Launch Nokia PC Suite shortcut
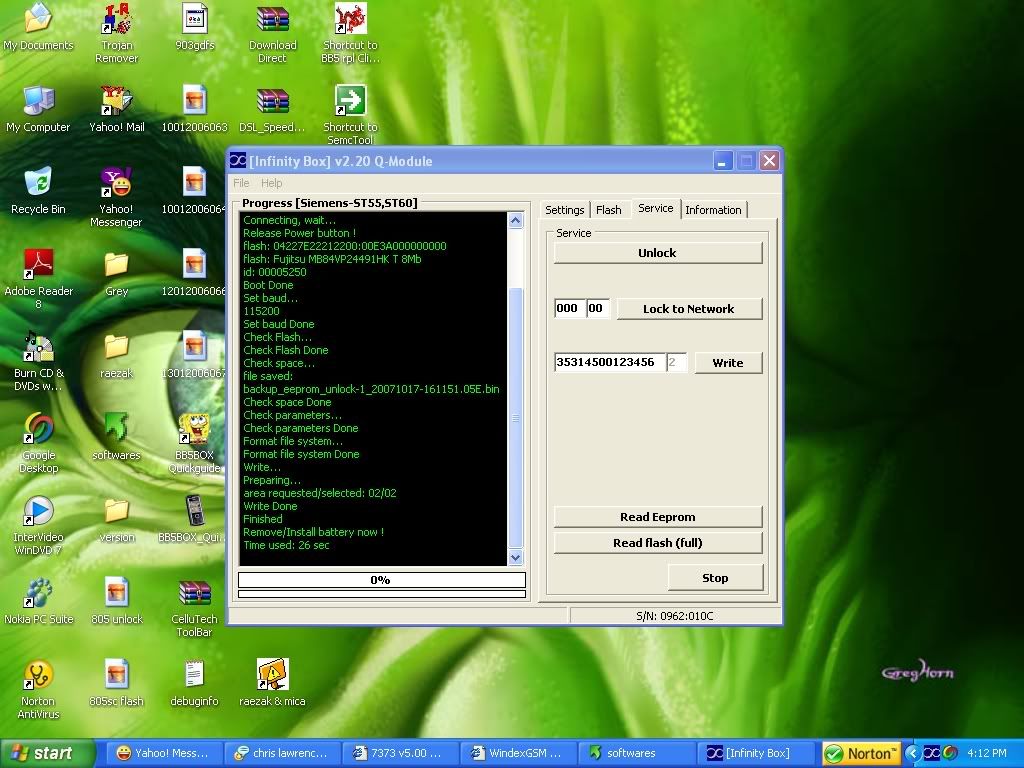The width and height of the screenshot is (1024, 768). pos(38,601)
